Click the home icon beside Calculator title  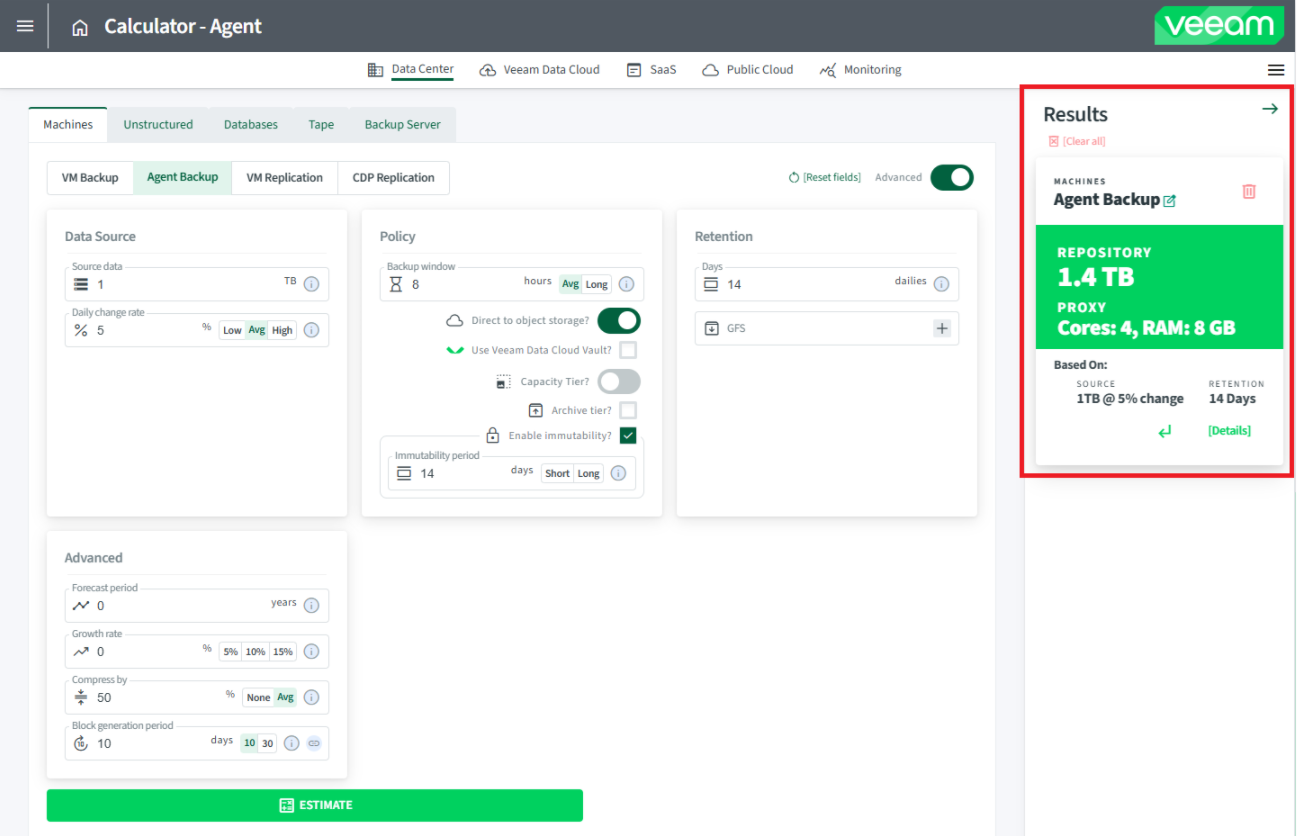click(x=80, y=27)
